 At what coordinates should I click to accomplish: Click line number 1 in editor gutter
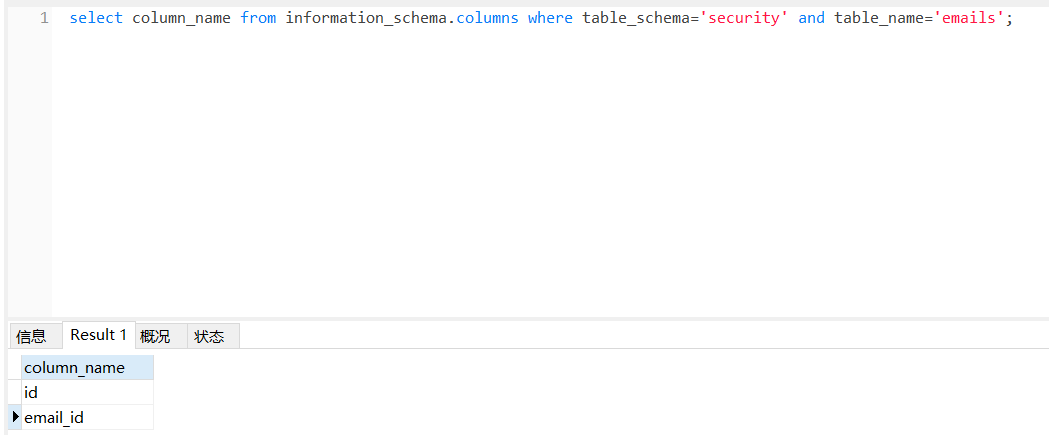tap(44, 18)
